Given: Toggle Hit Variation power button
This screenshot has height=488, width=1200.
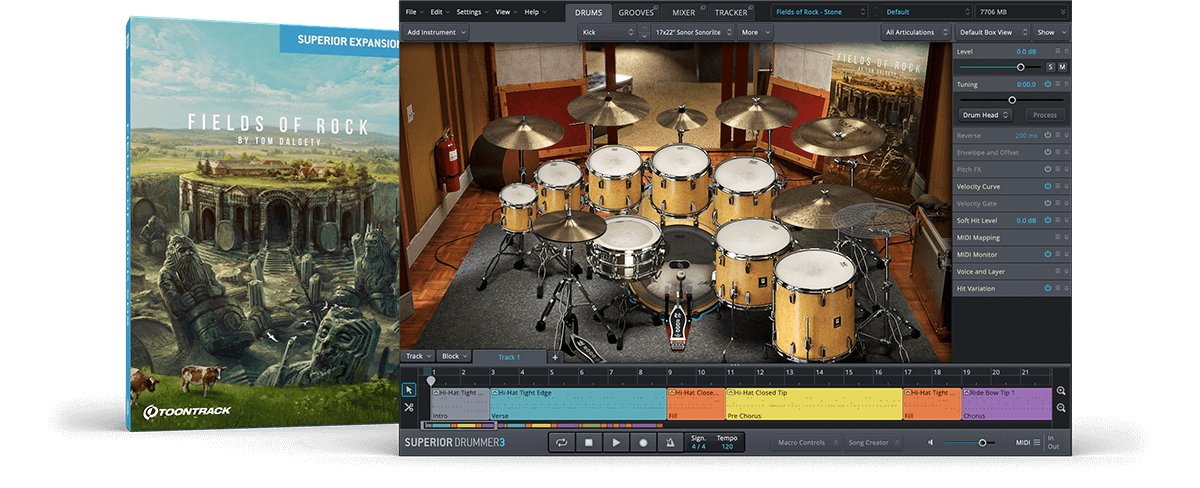Looking at the screenshot, I should tap(1047, 288).
